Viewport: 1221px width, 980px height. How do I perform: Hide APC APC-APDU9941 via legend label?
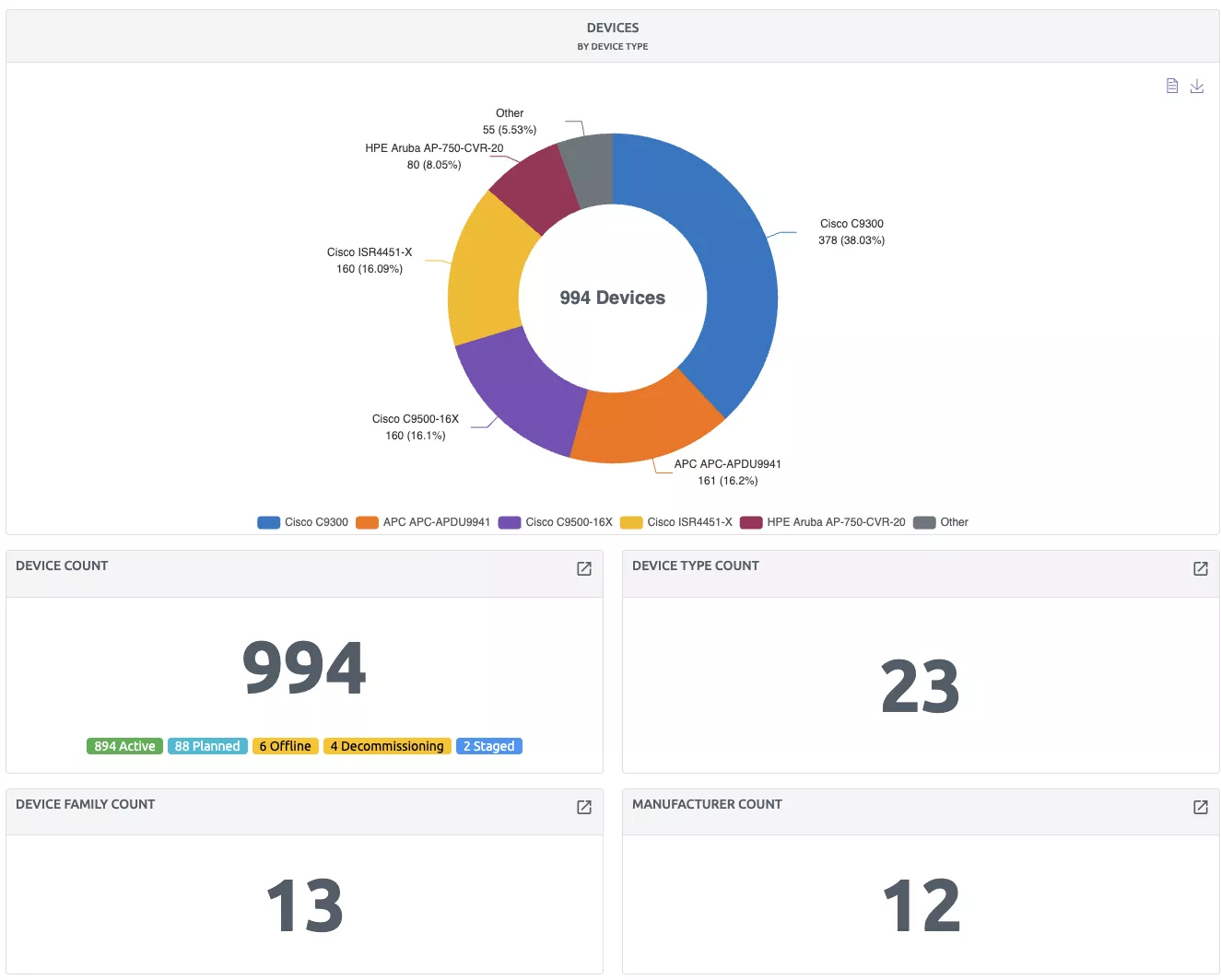436,522
